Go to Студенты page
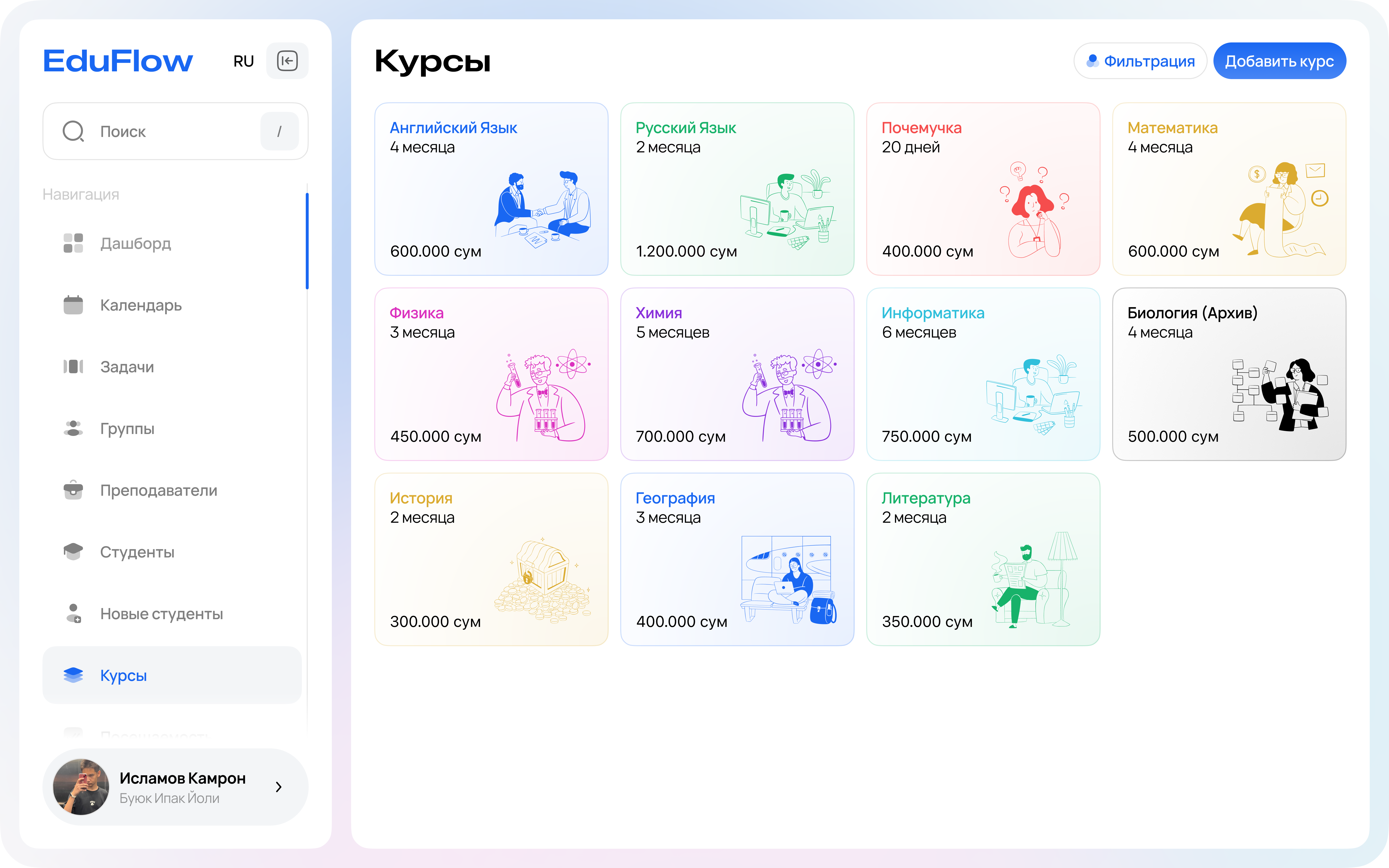1389x868 pixels. [x=172, y=552]
